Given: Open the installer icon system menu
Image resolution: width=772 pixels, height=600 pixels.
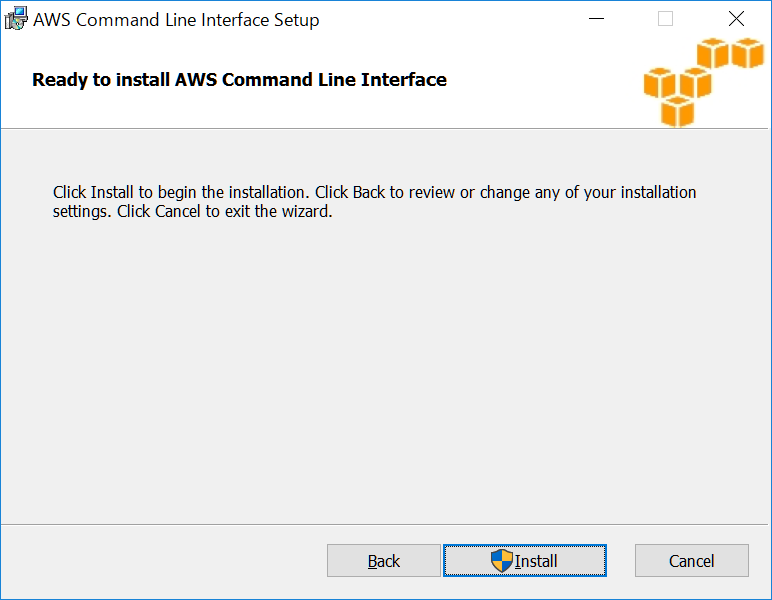Looking at the screenshot, I should tap(17, 19).
